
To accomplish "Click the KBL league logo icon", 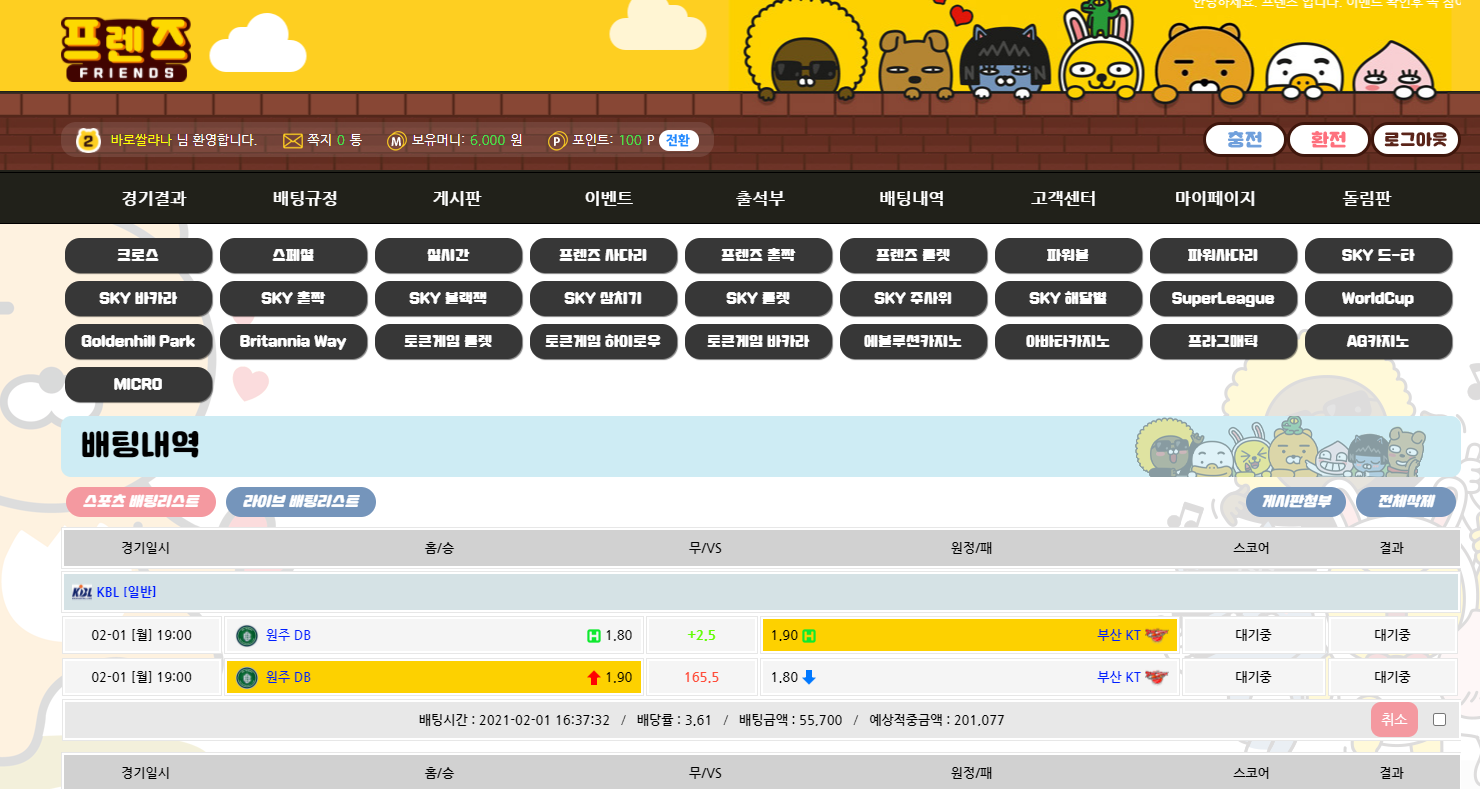I will pos(82,592).
